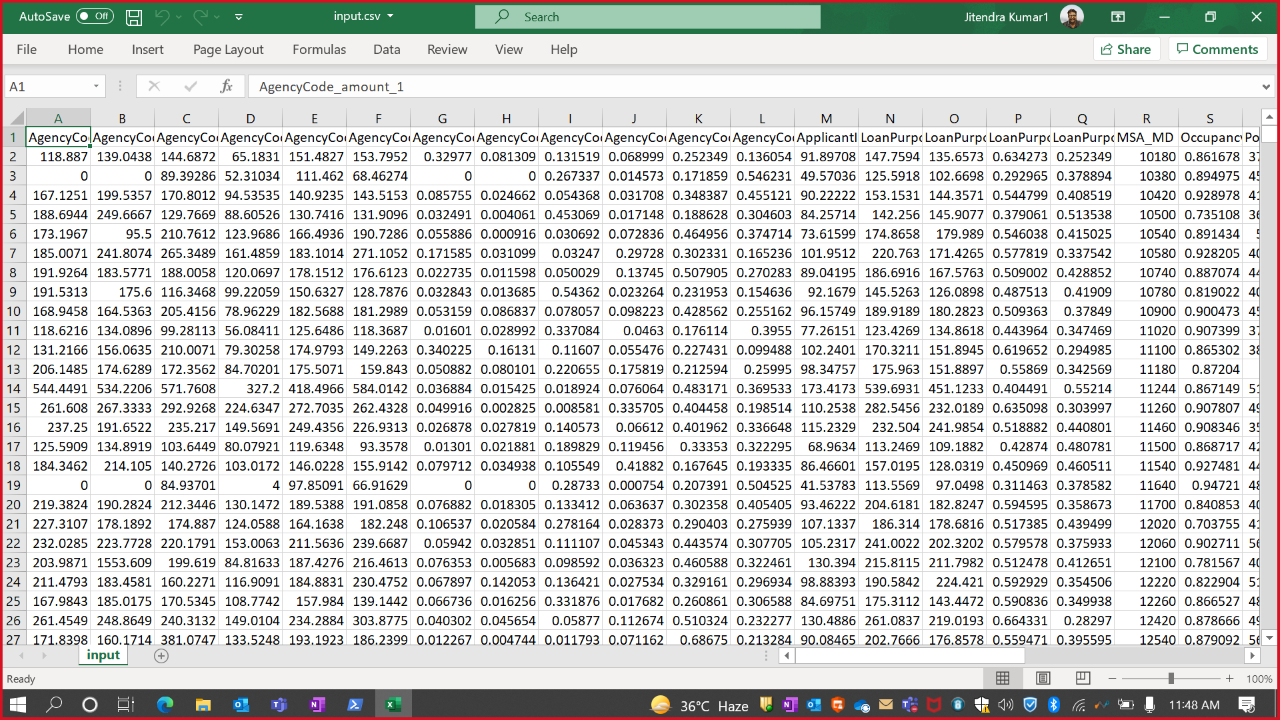Click the Save icon in title bar
The height and width of the screenshot is (720, 1280).
(x=134, y=17)
